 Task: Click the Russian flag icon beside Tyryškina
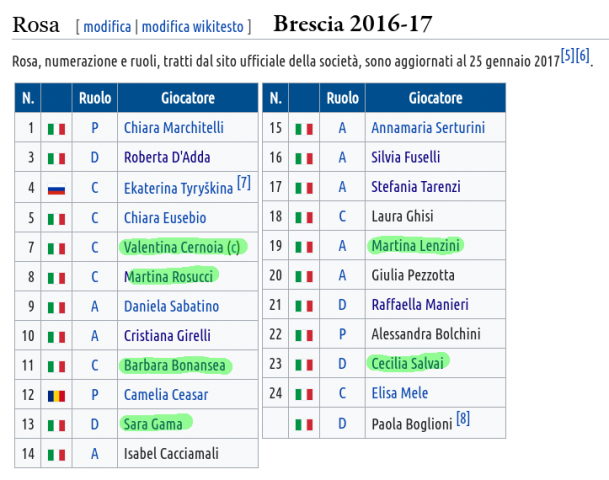tap(56, 189)
